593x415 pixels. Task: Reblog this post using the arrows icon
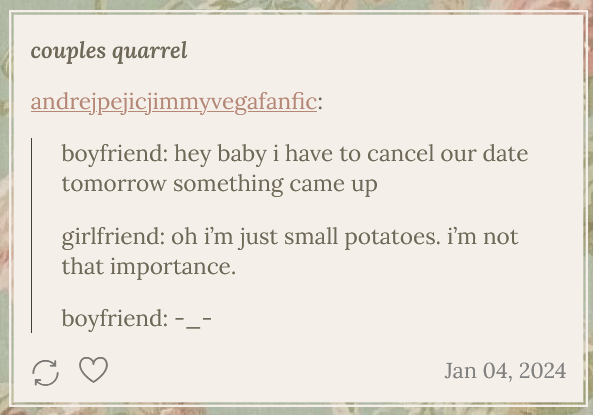(x=45, y=373)
